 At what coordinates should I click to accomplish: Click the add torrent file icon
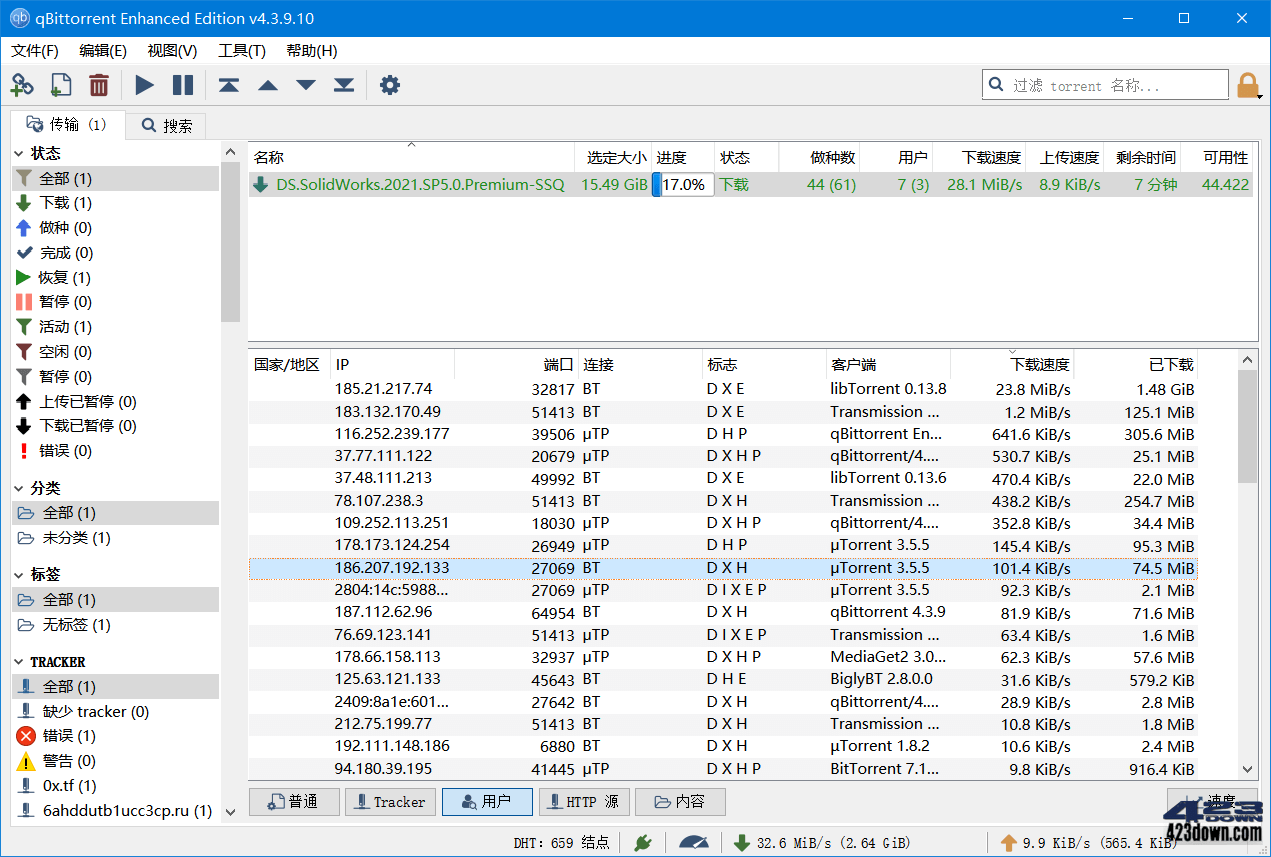[60, 85]
